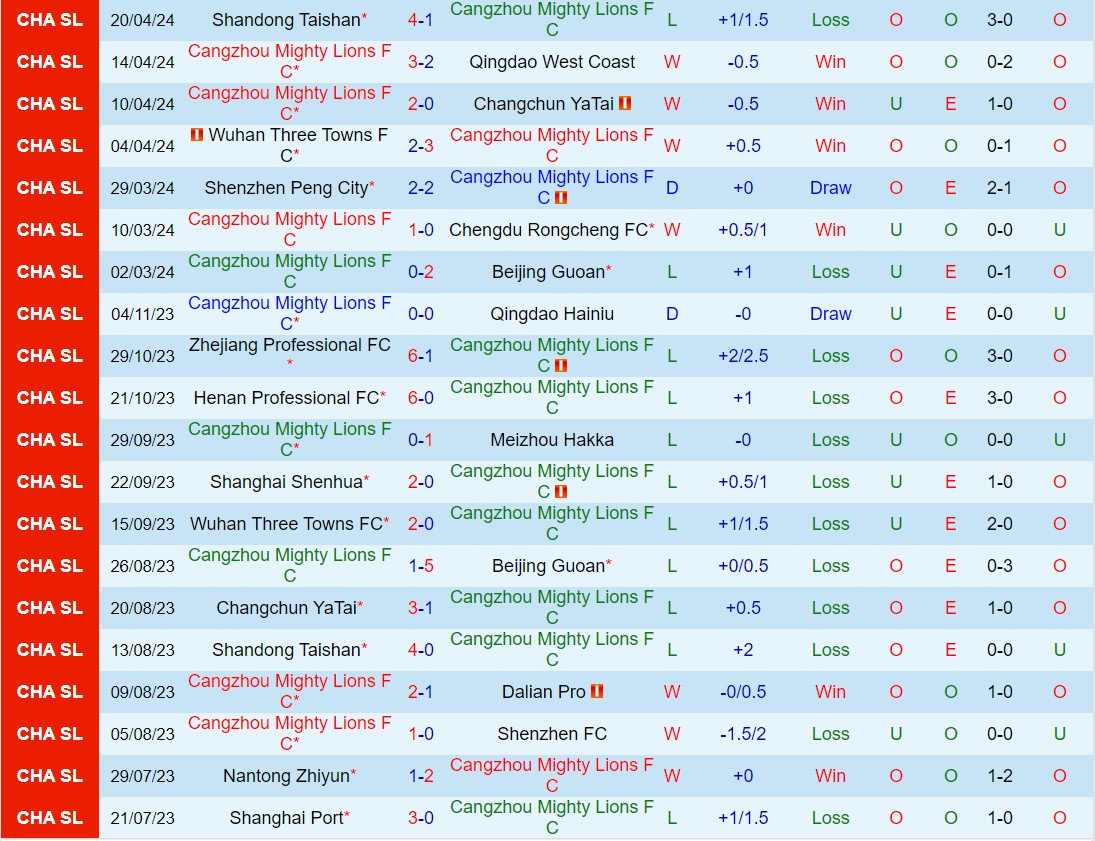Click red card icon in Zhejiang Professional row
Viewport: 1095px width, 841px height.
561,366
